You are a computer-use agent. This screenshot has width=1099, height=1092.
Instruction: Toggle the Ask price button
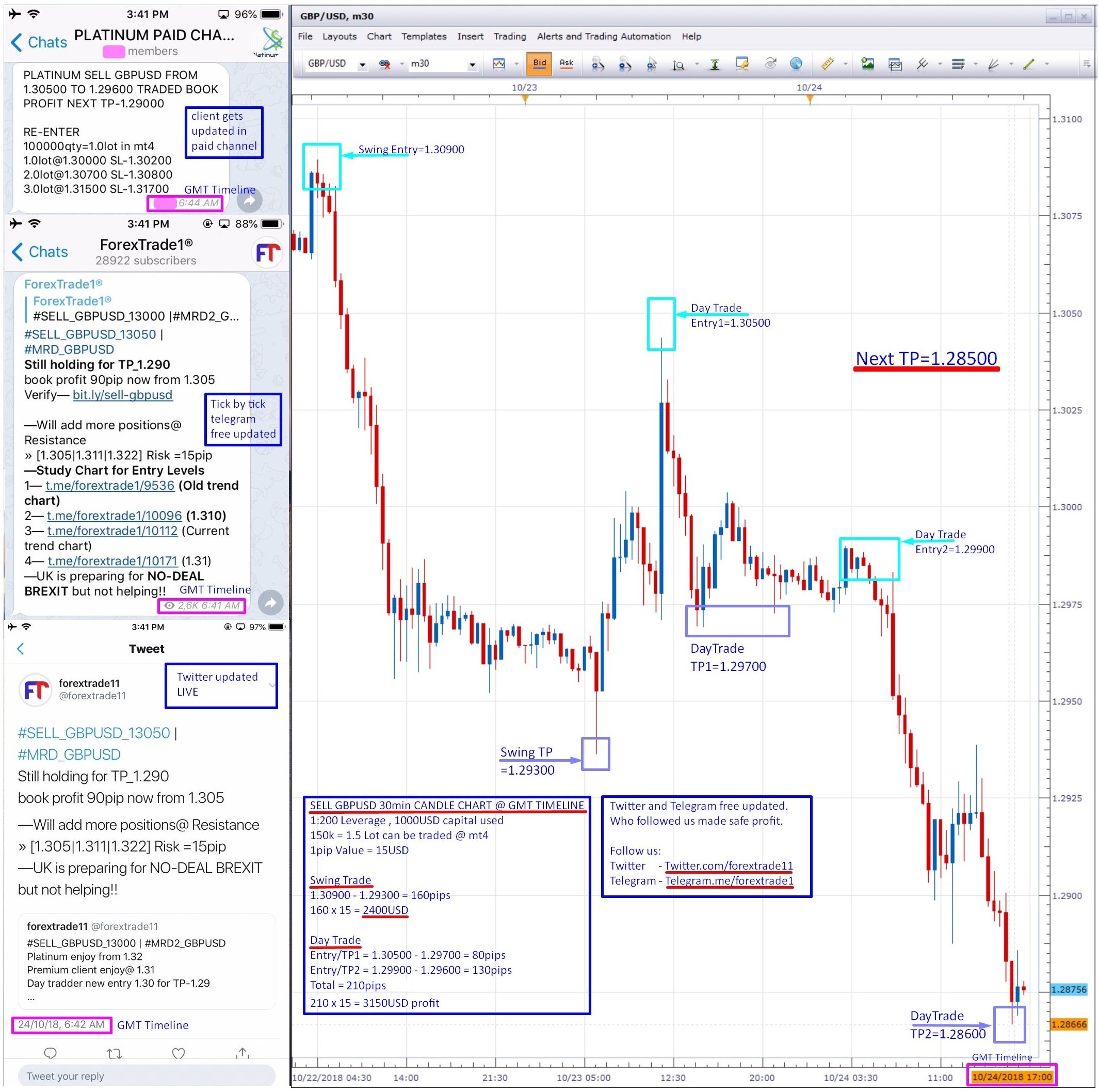pyautogui.click(x=567, y=63)
